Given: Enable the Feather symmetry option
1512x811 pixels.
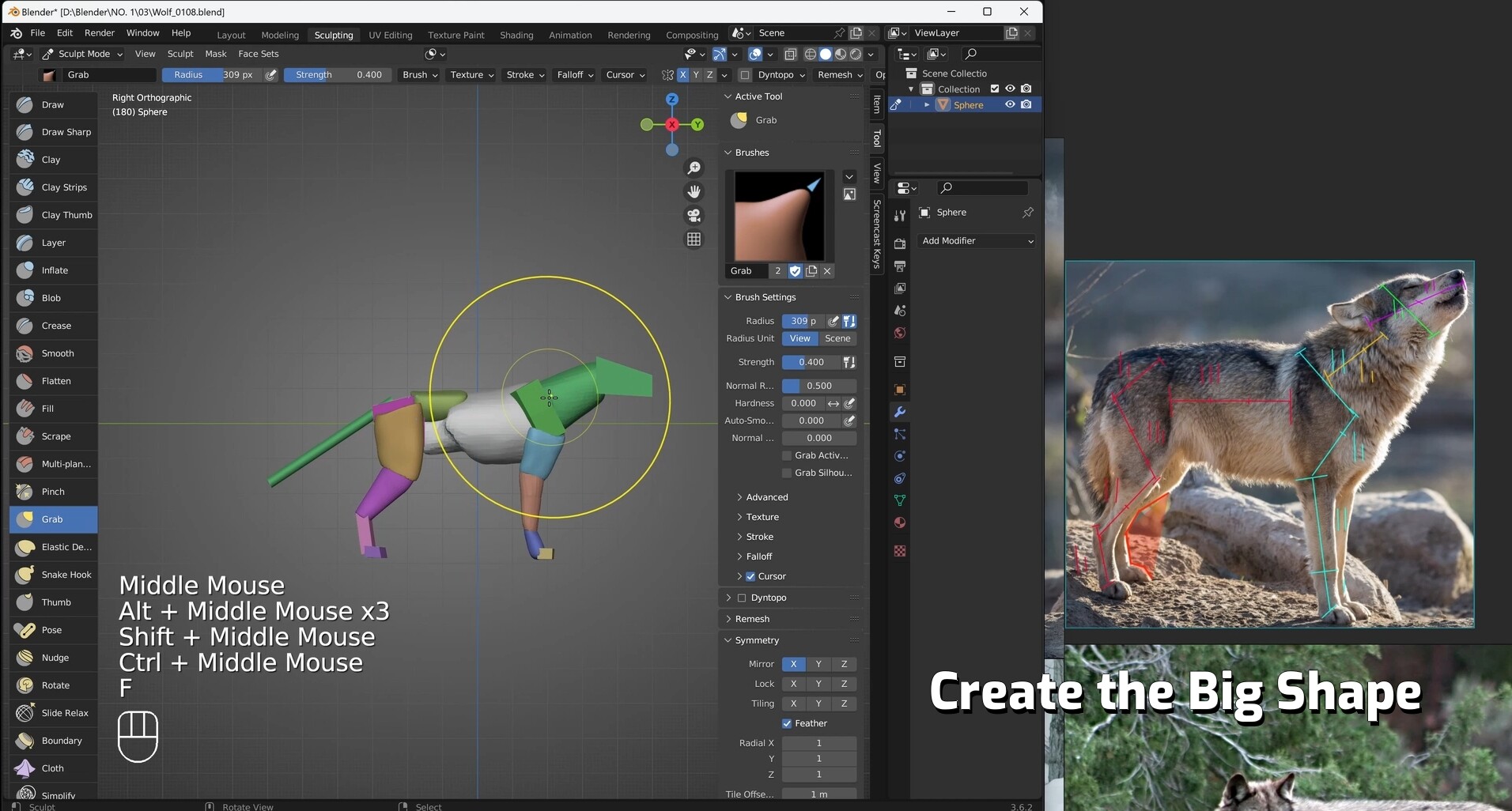Looking at the screenshot, I should click(x=787, y=723).
